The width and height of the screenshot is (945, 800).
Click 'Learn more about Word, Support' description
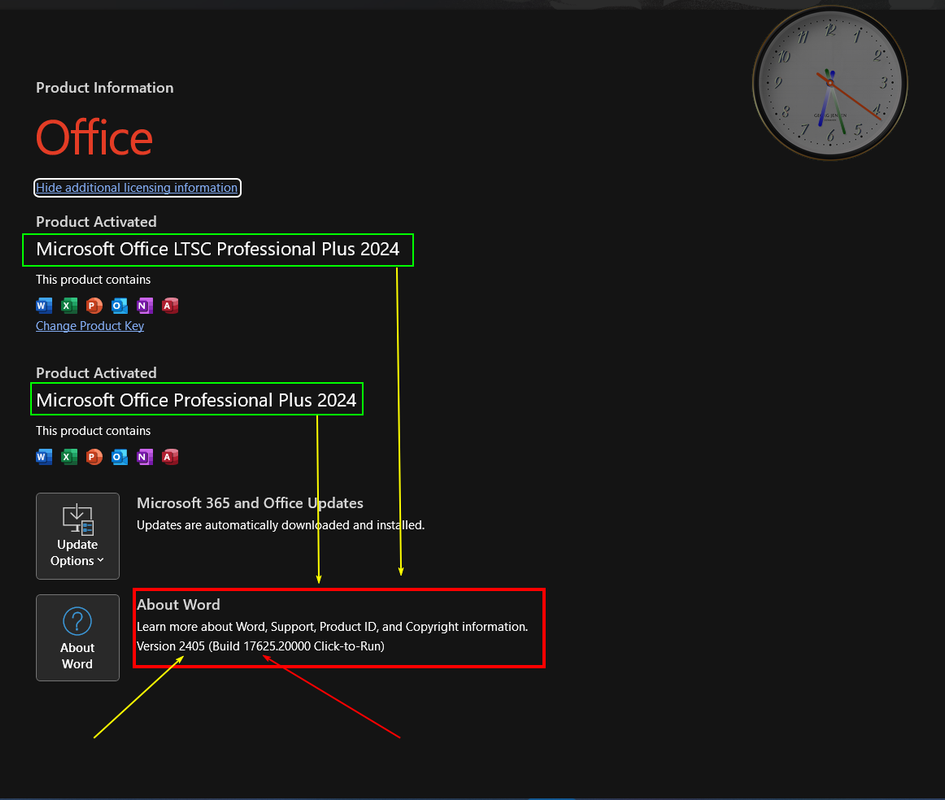coord(332,627)
